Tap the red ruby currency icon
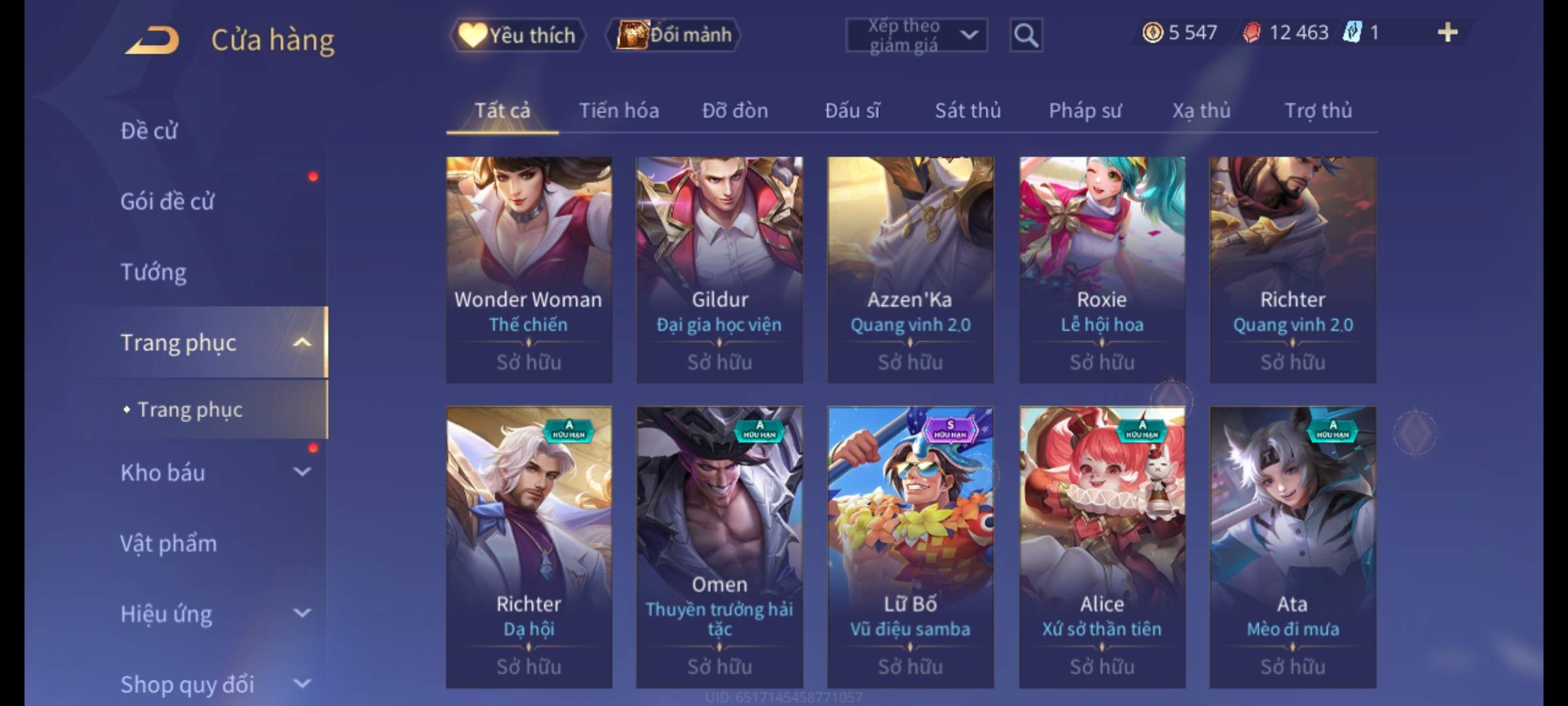Screen dimensions: 1568x706 click(1252, 32)
